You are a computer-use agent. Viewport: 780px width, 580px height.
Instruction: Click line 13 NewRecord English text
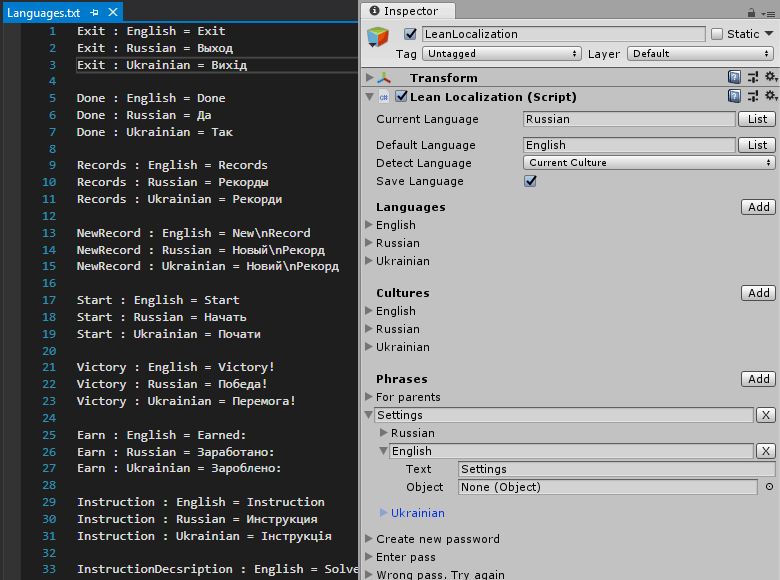[194, 233]
